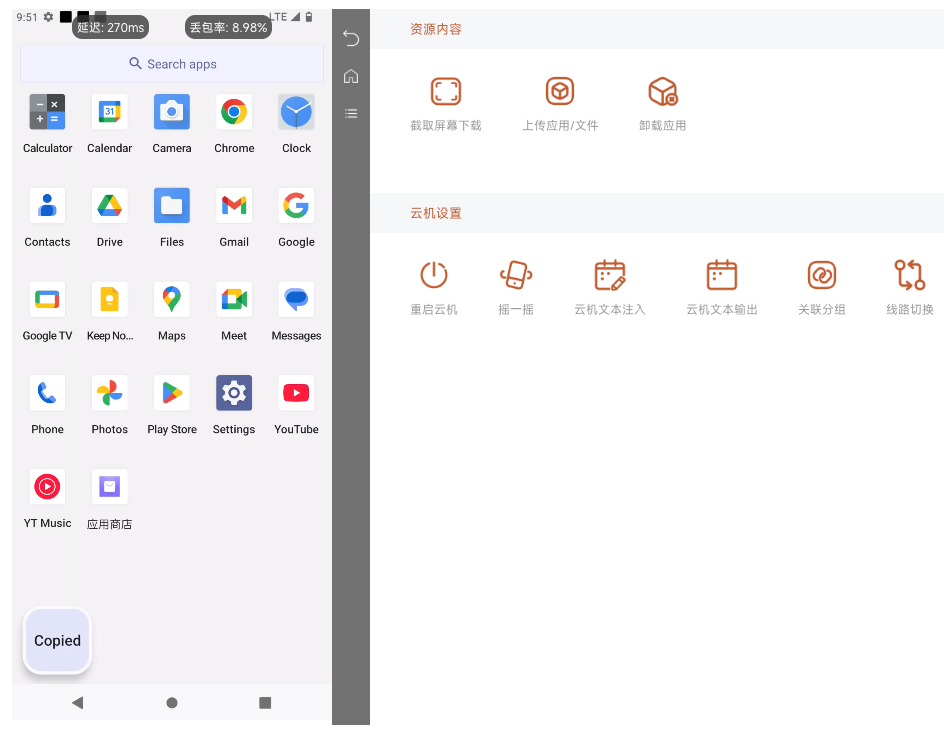Click the 丢包率: 8.98% packet loss badge
Viewport: 944px width, 729px height.
(x=228, y=27)
